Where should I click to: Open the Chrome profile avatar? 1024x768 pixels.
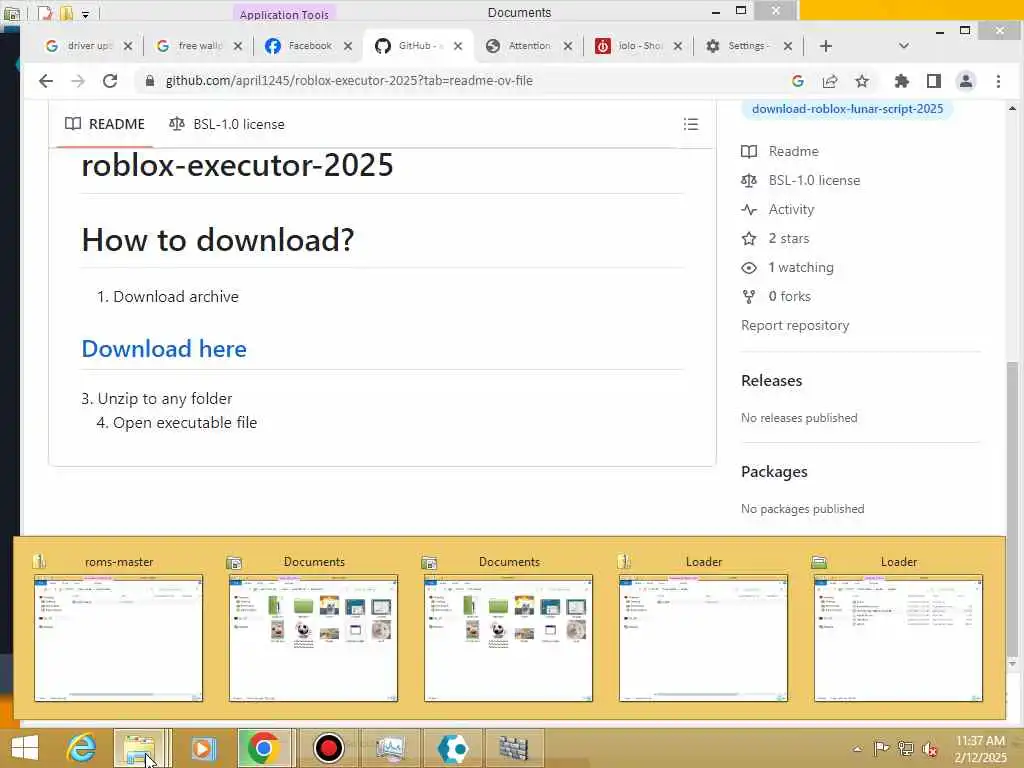[x=966, y=81]
